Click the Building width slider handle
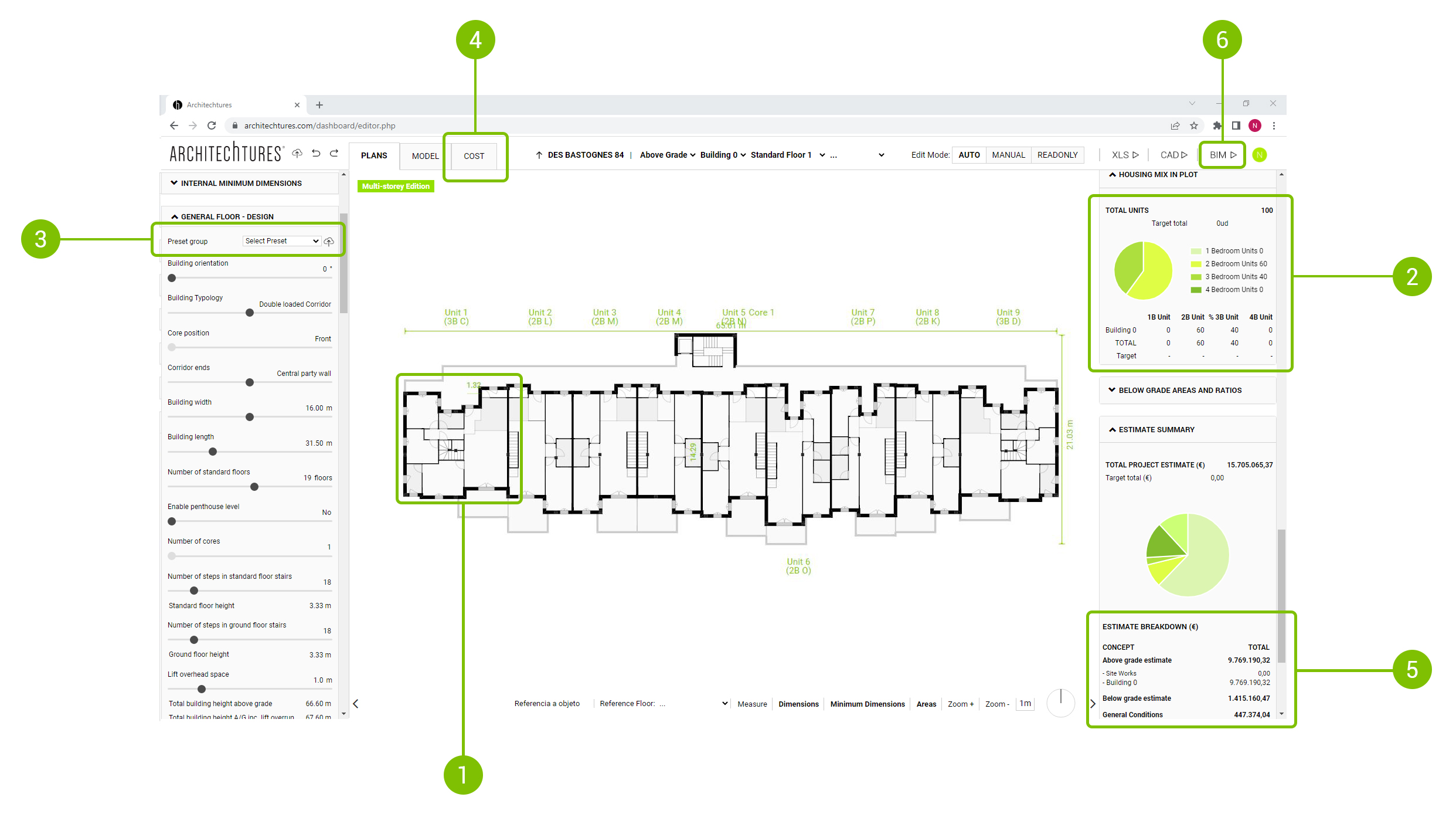The height and width of the screenshot is (814, 1456). 250,417
